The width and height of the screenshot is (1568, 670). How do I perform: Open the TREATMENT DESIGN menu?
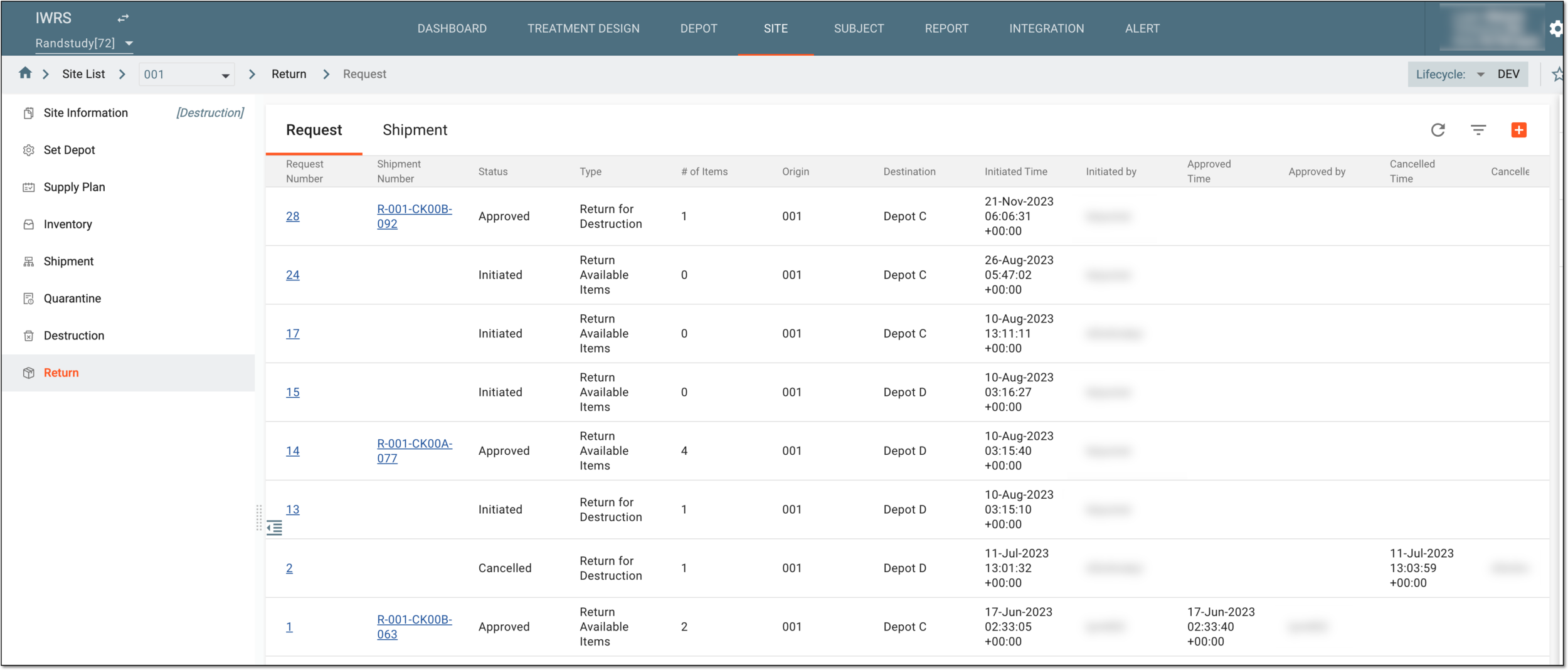coord(583,28)
